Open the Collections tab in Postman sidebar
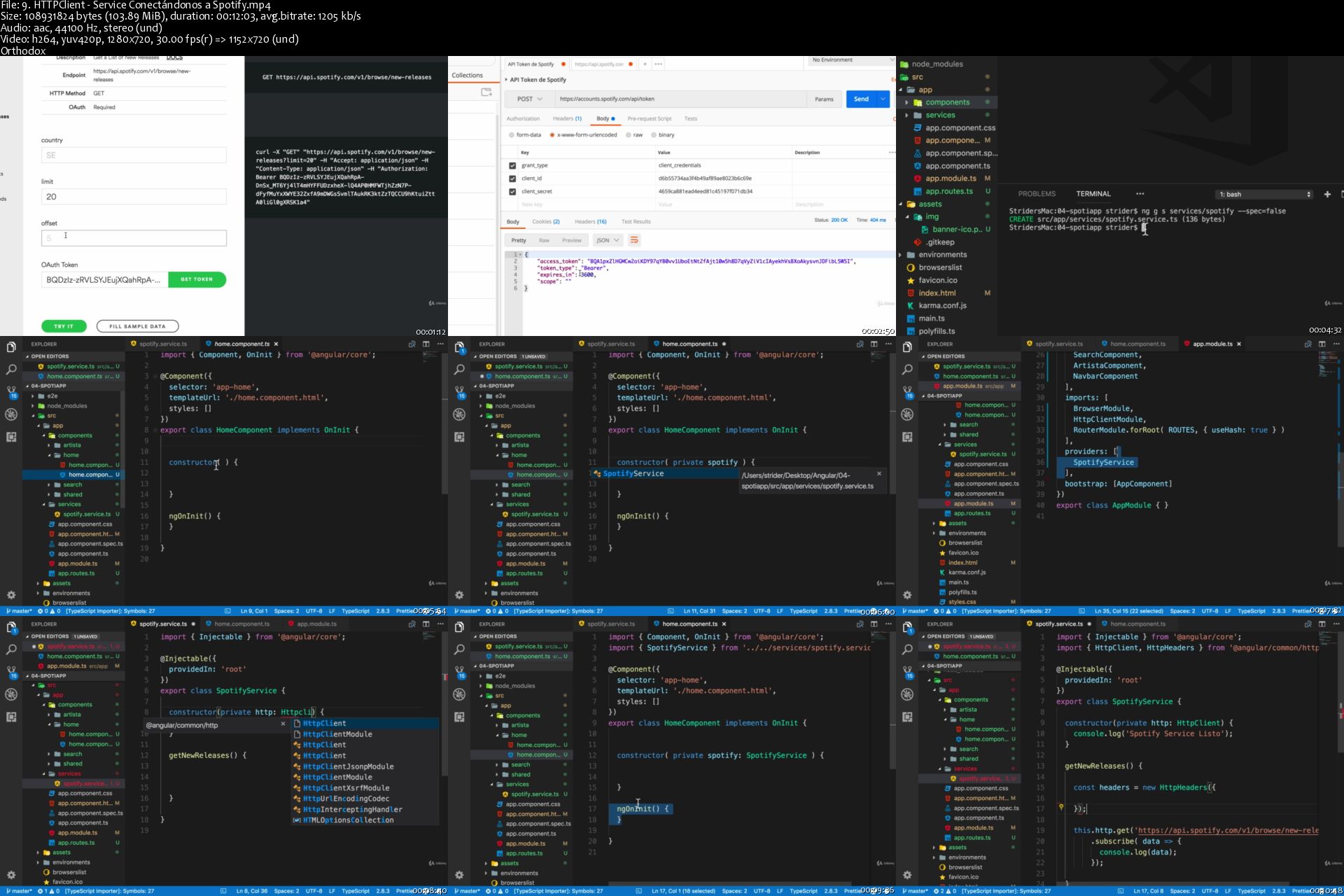Viewport: 1344px width, 896px height. [x=467, y=76]
